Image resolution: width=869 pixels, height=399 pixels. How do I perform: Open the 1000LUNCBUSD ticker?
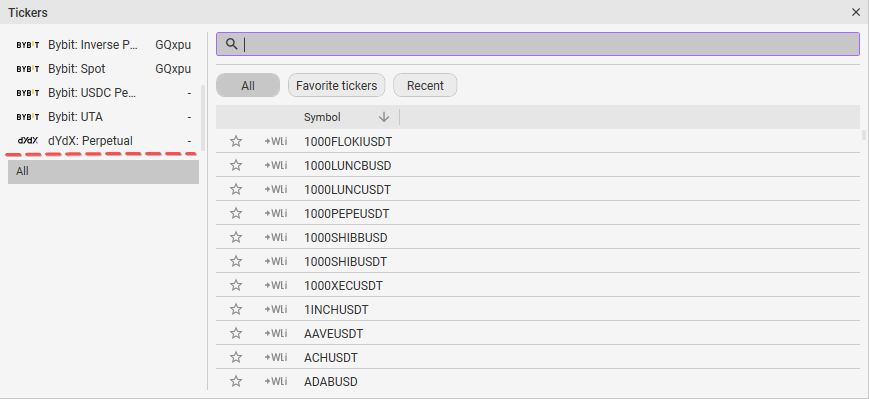point(347,166)
